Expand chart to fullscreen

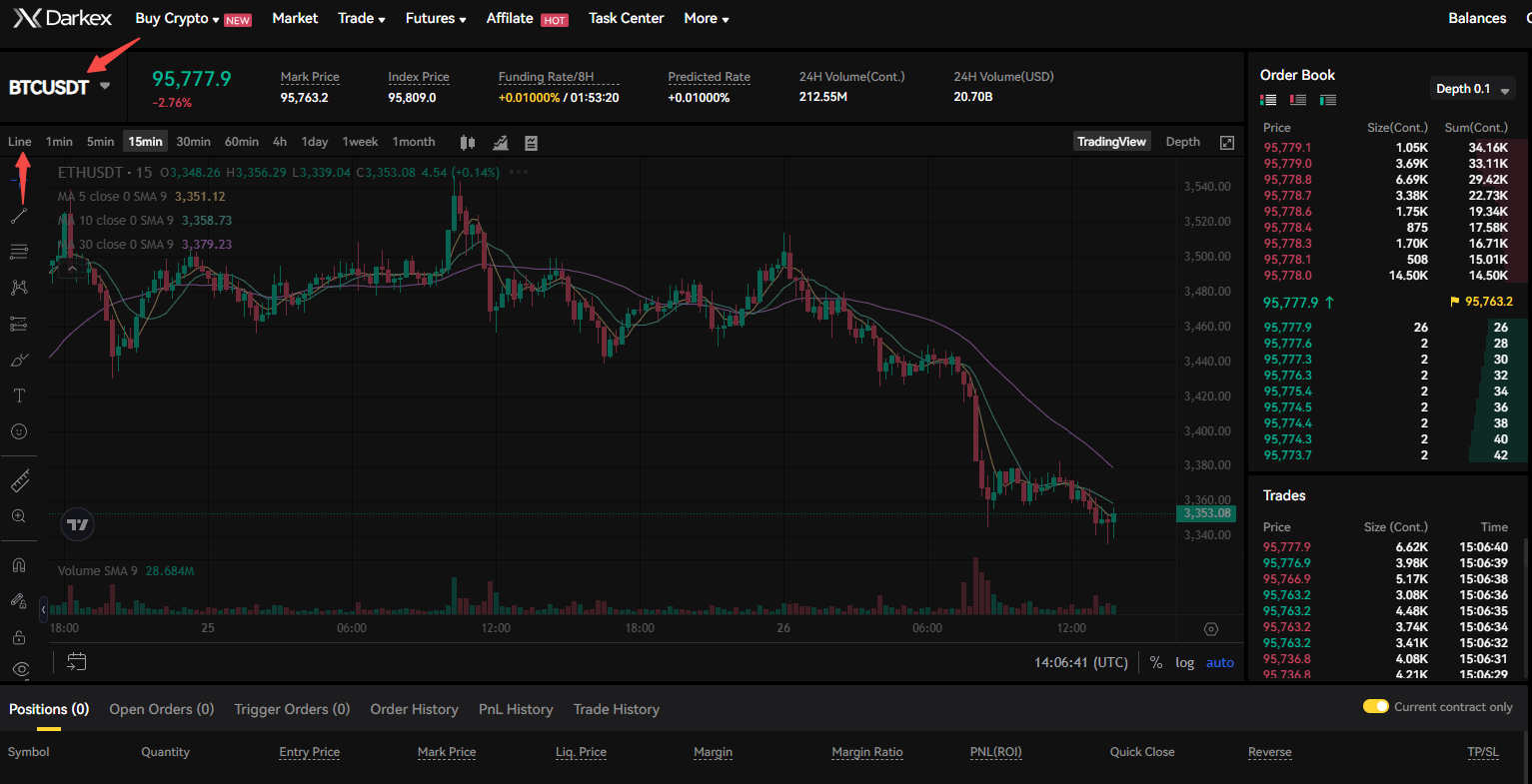(x=1227, y=143)
